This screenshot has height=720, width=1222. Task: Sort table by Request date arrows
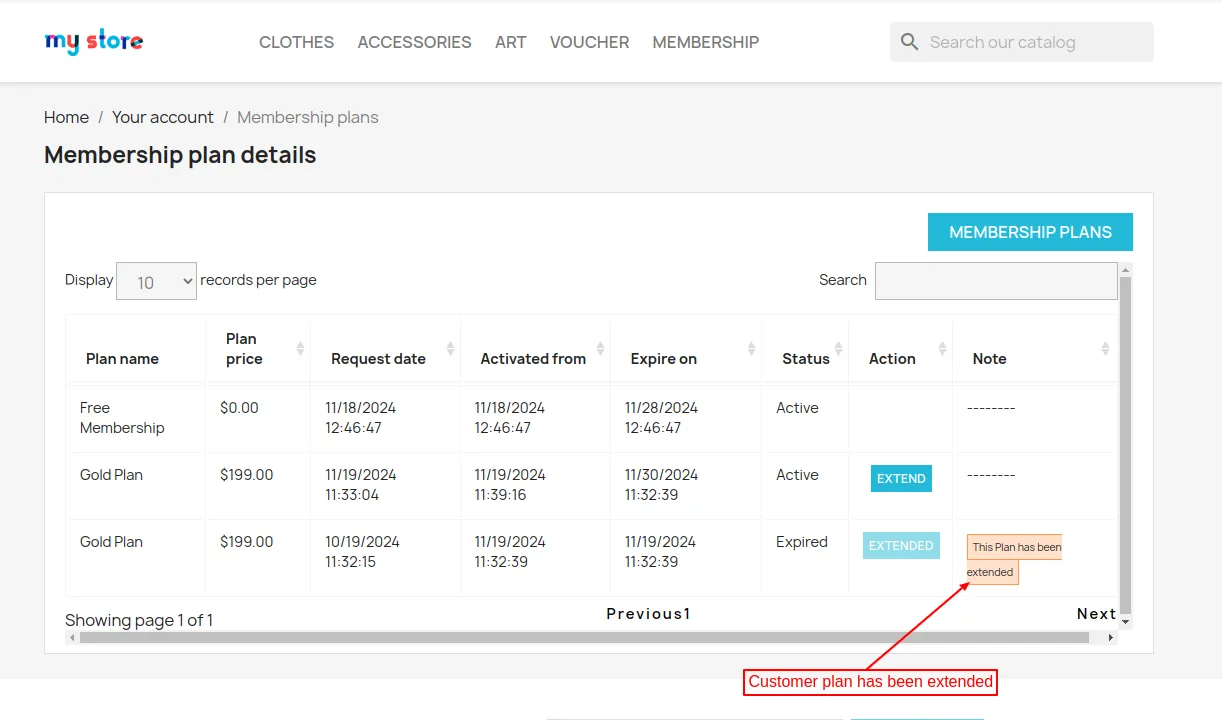pos(450,348)
